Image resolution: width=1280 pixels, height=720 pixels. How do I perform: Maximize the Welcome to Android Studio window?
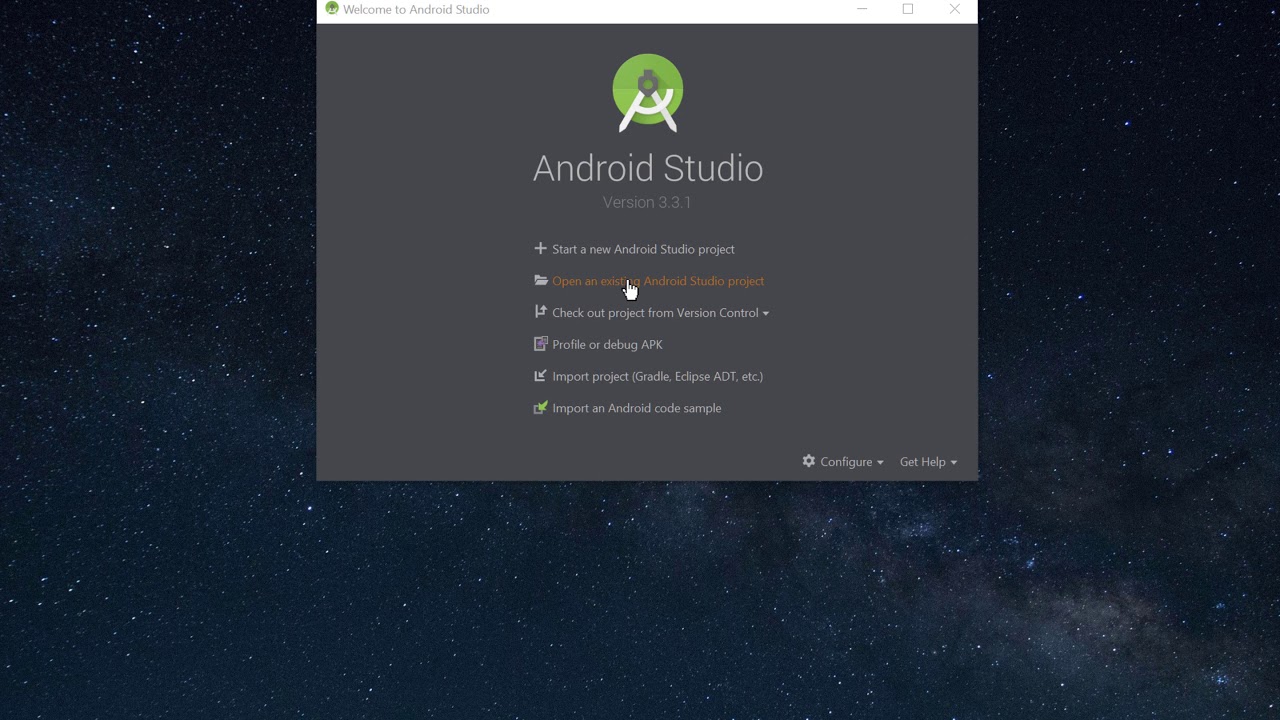(x=908, y=9)
